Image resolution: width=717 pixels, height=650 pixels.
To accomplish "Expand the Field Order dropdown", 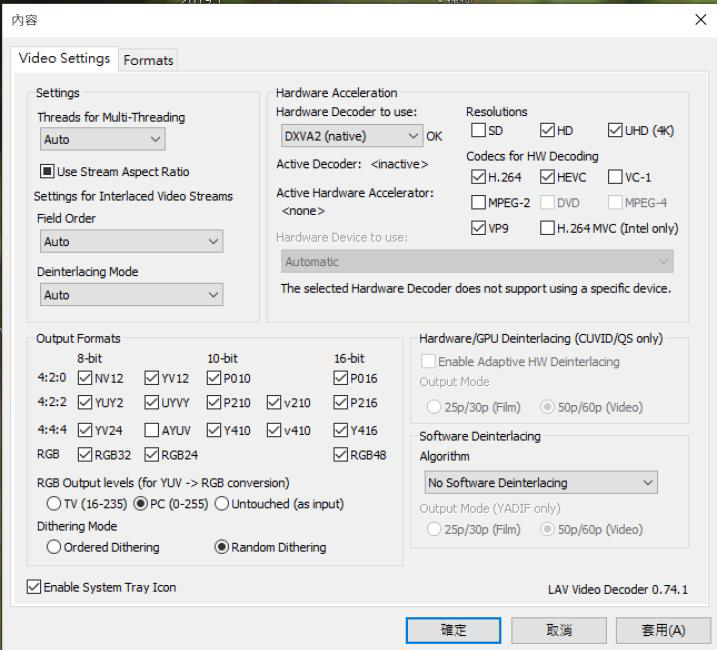I will [x=131, y=242].
